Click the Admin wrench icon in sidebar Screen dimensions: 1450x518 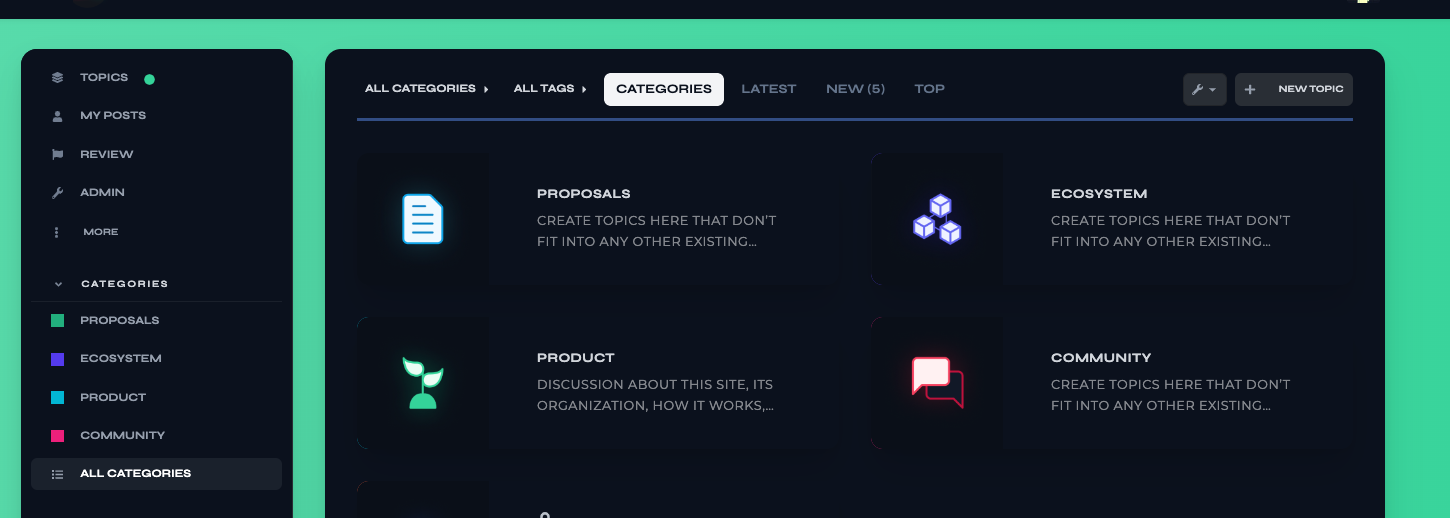[58, 193]
